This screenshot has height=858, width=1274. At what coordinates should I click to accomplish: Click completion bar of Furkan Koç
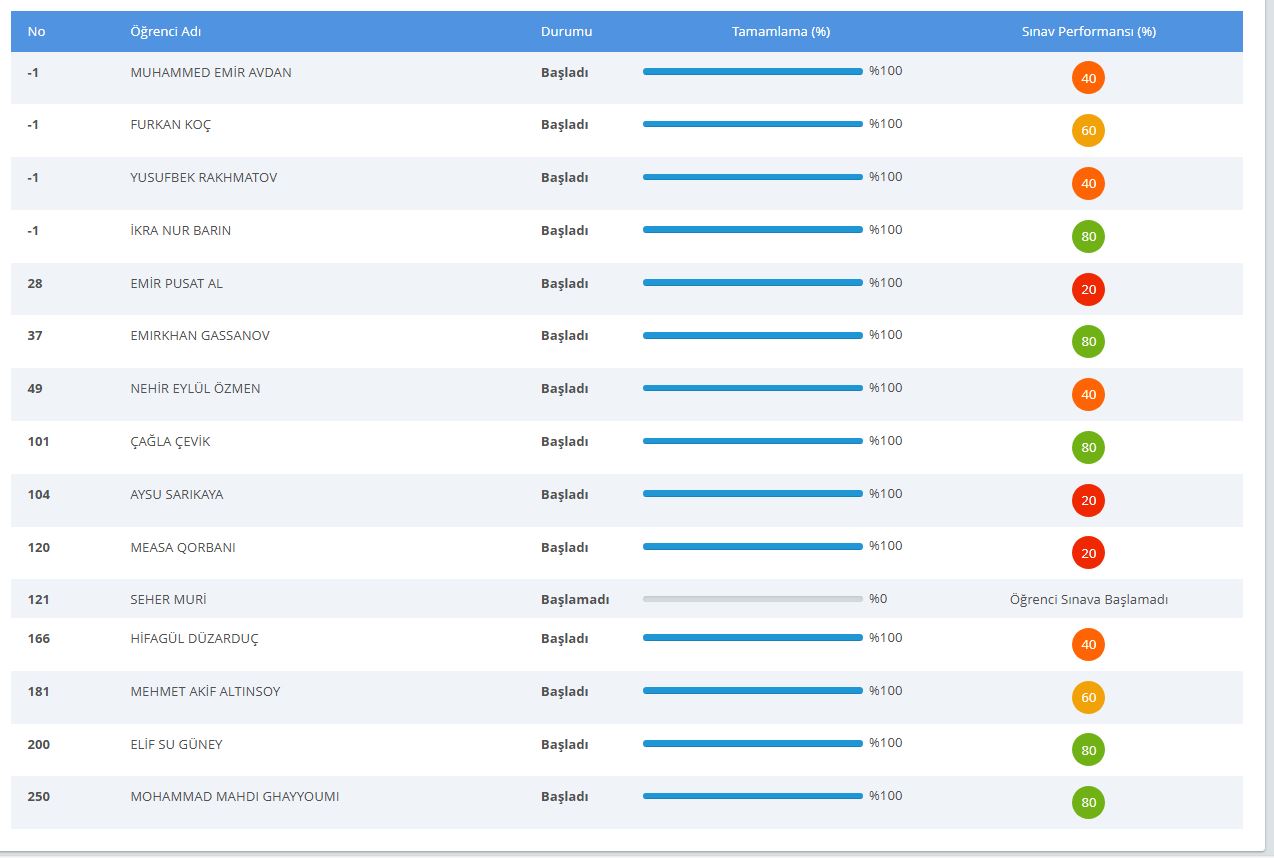pos(753,124)
